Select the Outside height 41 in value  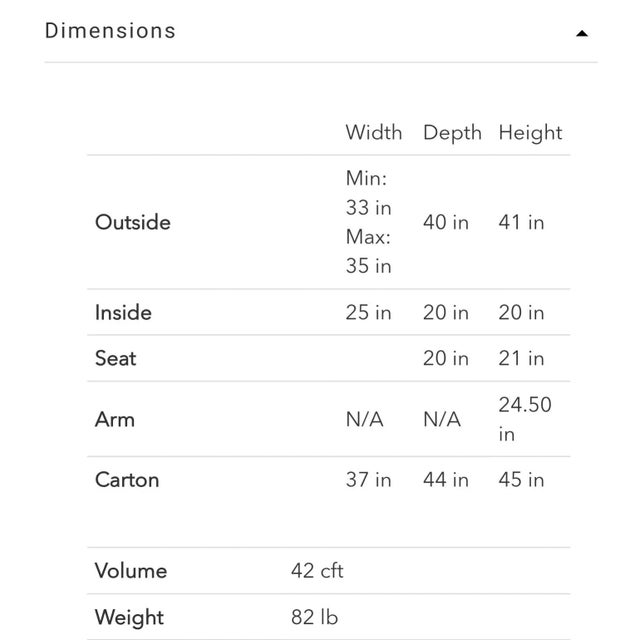click(522, 222)
